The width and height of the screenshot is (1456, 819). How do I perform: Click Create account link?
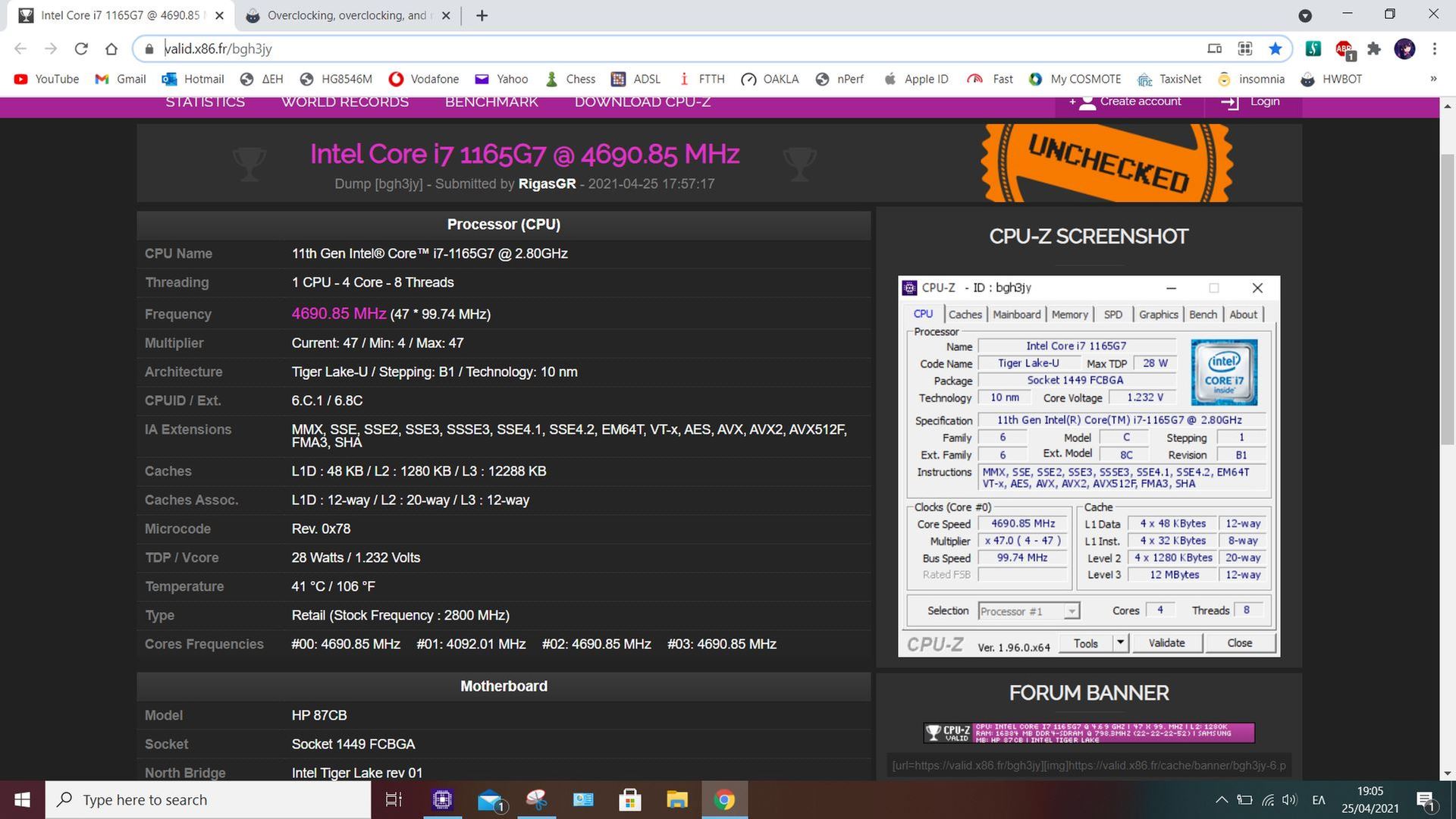pyautogui.click(x=1125, y=102)
